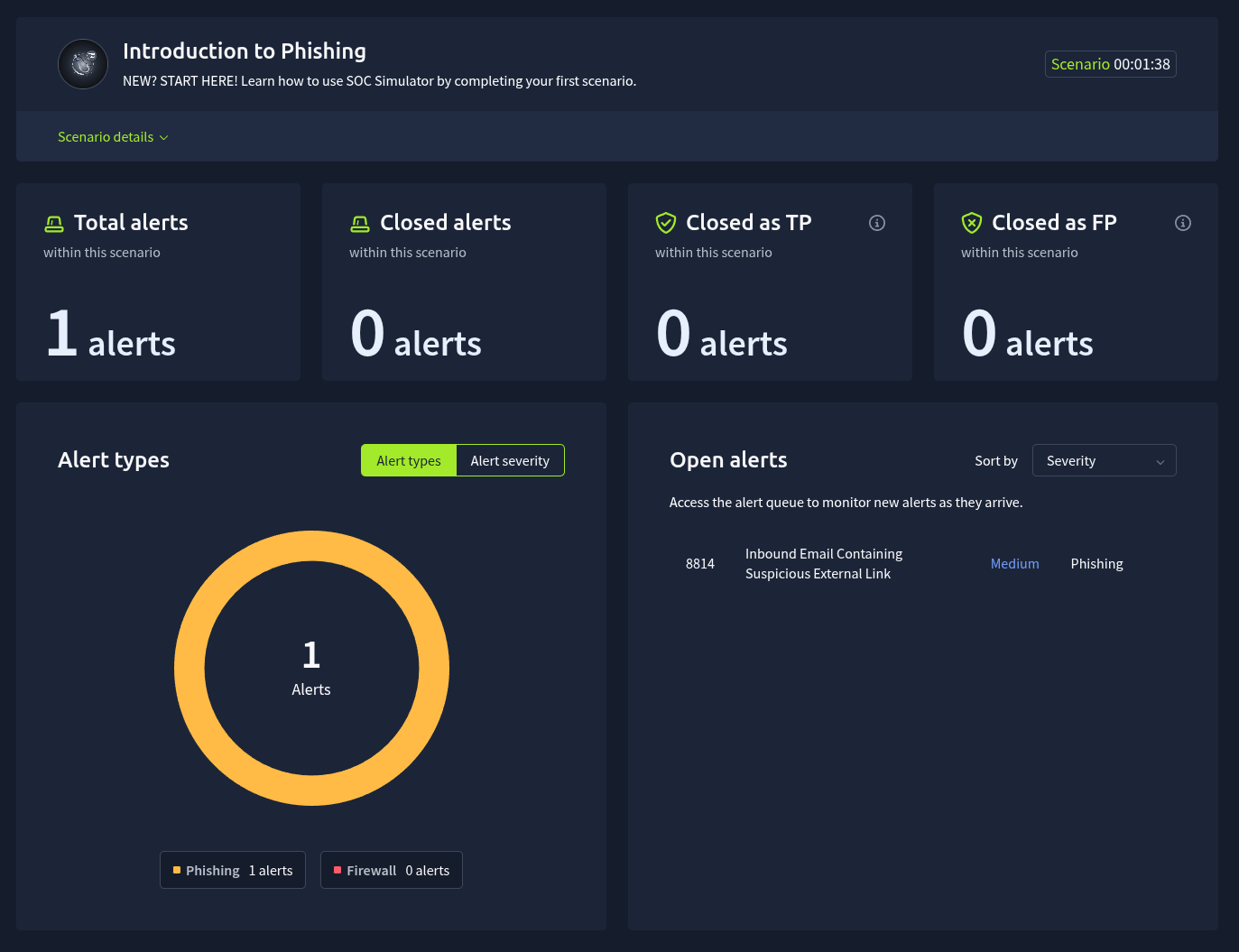Click the '1 alerts' total count
Screen dimensions: 1239x952
coord(111,334)
